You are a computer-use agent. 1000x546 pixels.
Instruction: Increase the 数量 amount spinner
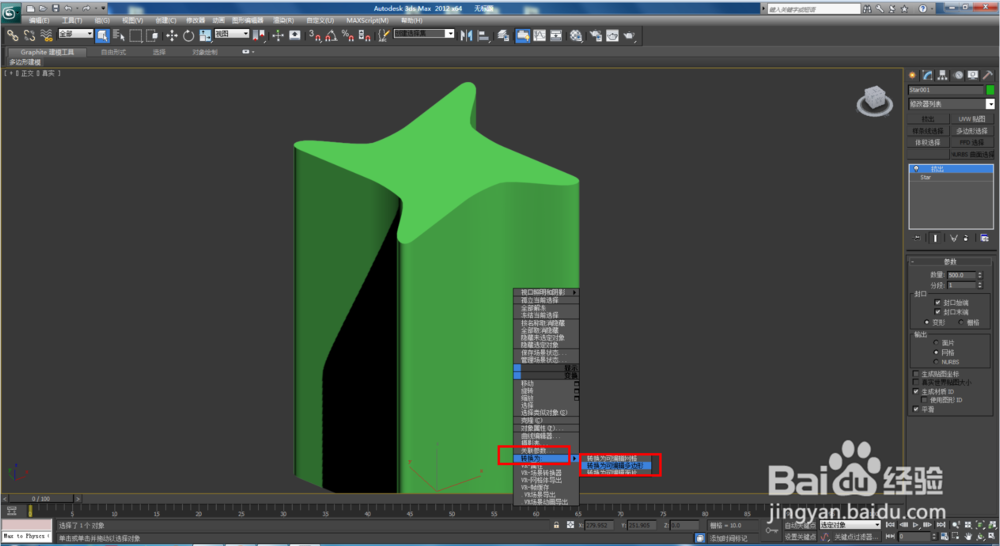[980, 273]
